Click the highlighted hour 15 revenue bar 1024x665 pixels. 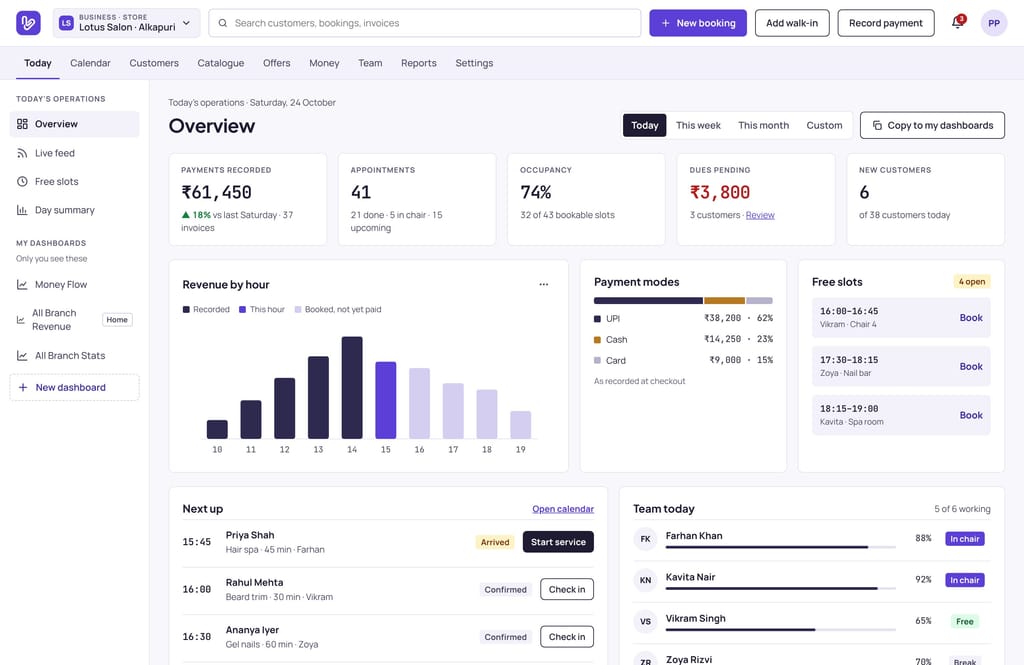tap(385, 400)
